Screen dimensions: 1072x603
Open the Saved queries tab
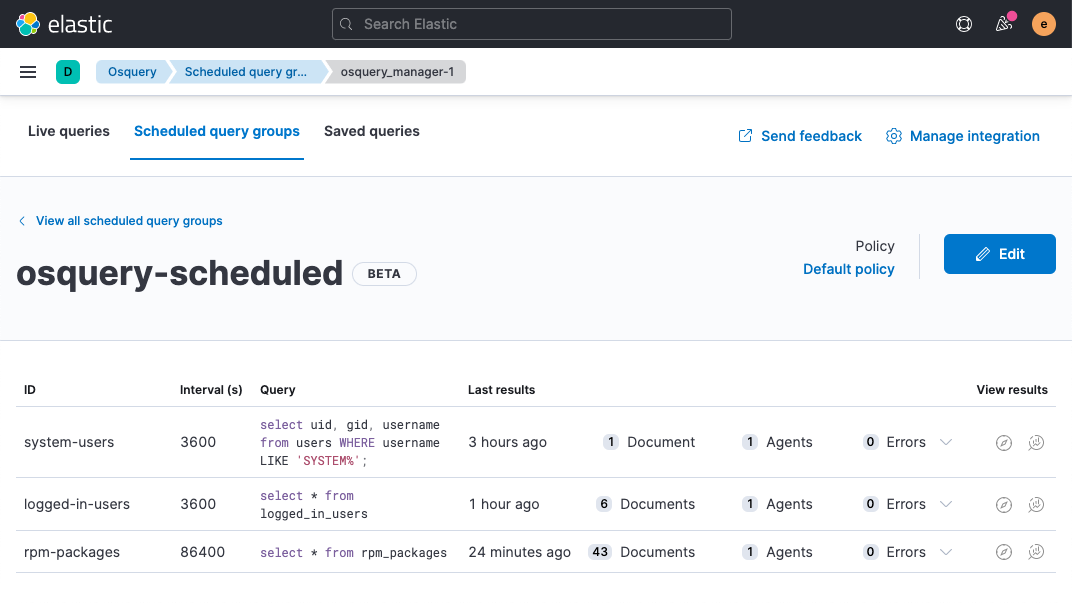(372, 131)
